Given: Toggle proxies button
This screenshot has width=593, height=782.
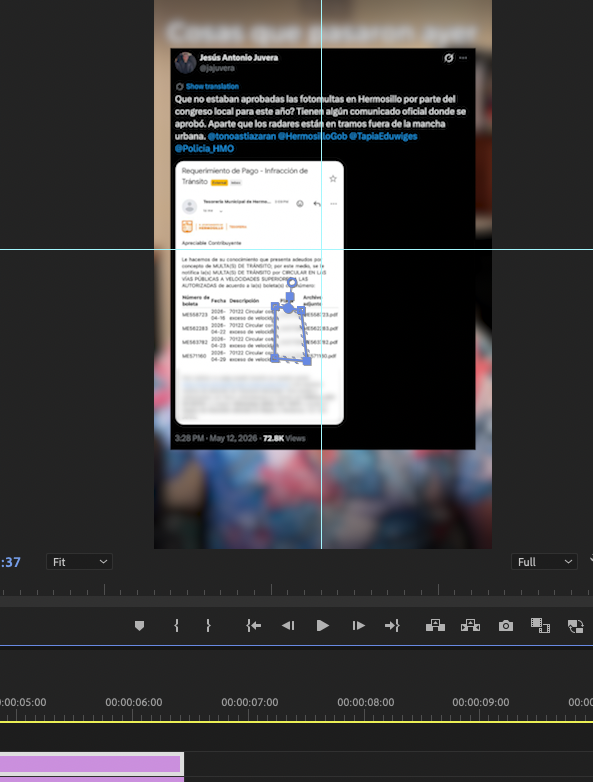Looking at the screenshot, I should pyautogui.click(x=576, y=626).
